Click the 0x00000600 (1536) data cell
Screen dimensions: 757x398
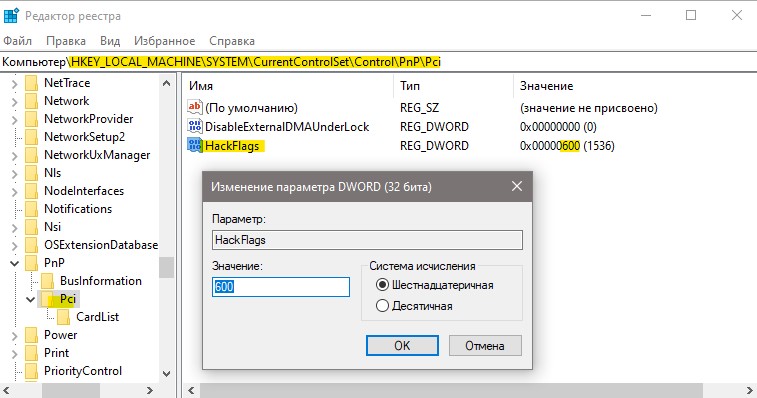pyautogui.click(x=567, y=146)
